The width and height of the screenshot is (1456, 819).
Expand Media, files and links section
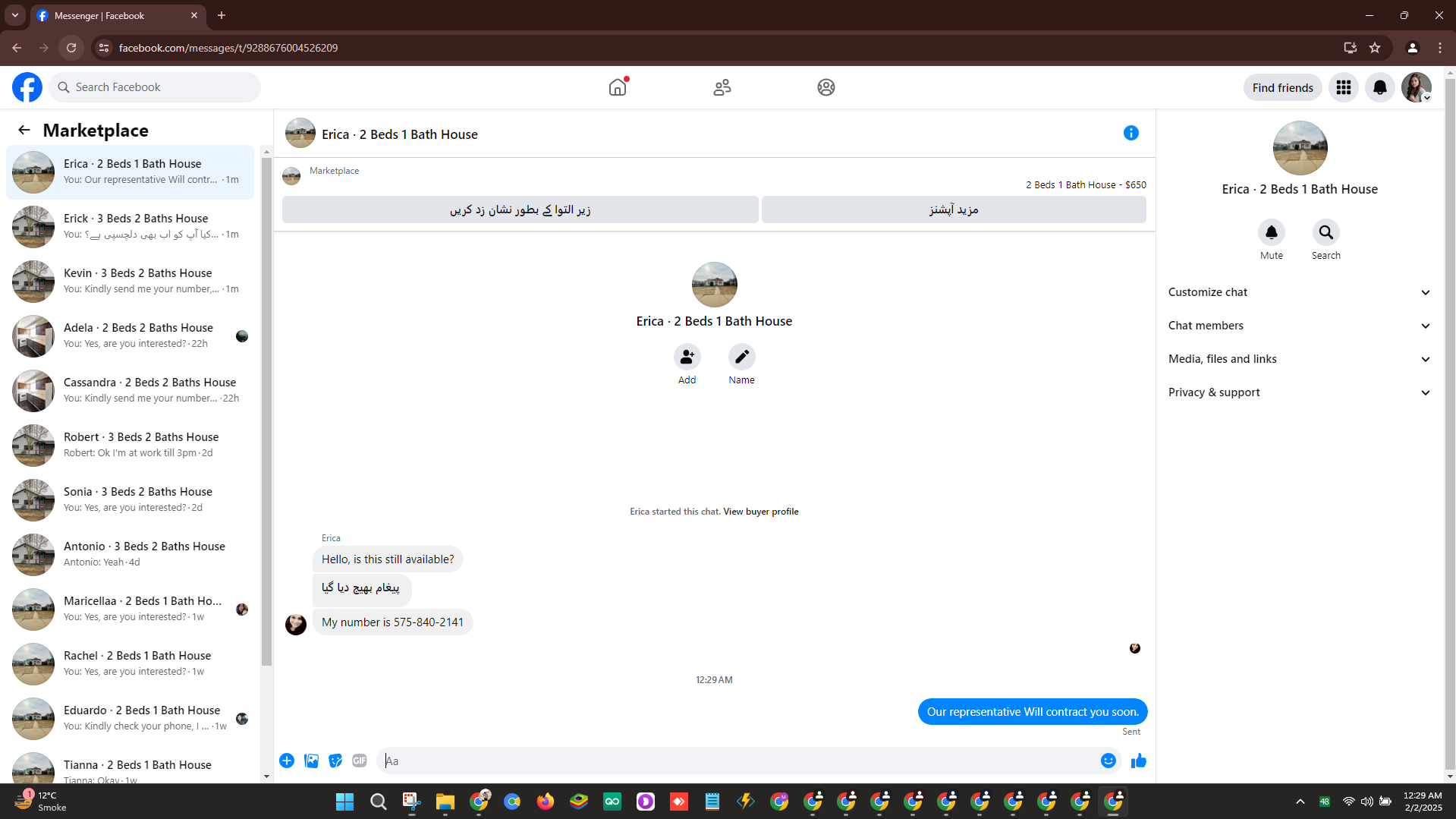pyautogui.click(x=1300, y=359)
